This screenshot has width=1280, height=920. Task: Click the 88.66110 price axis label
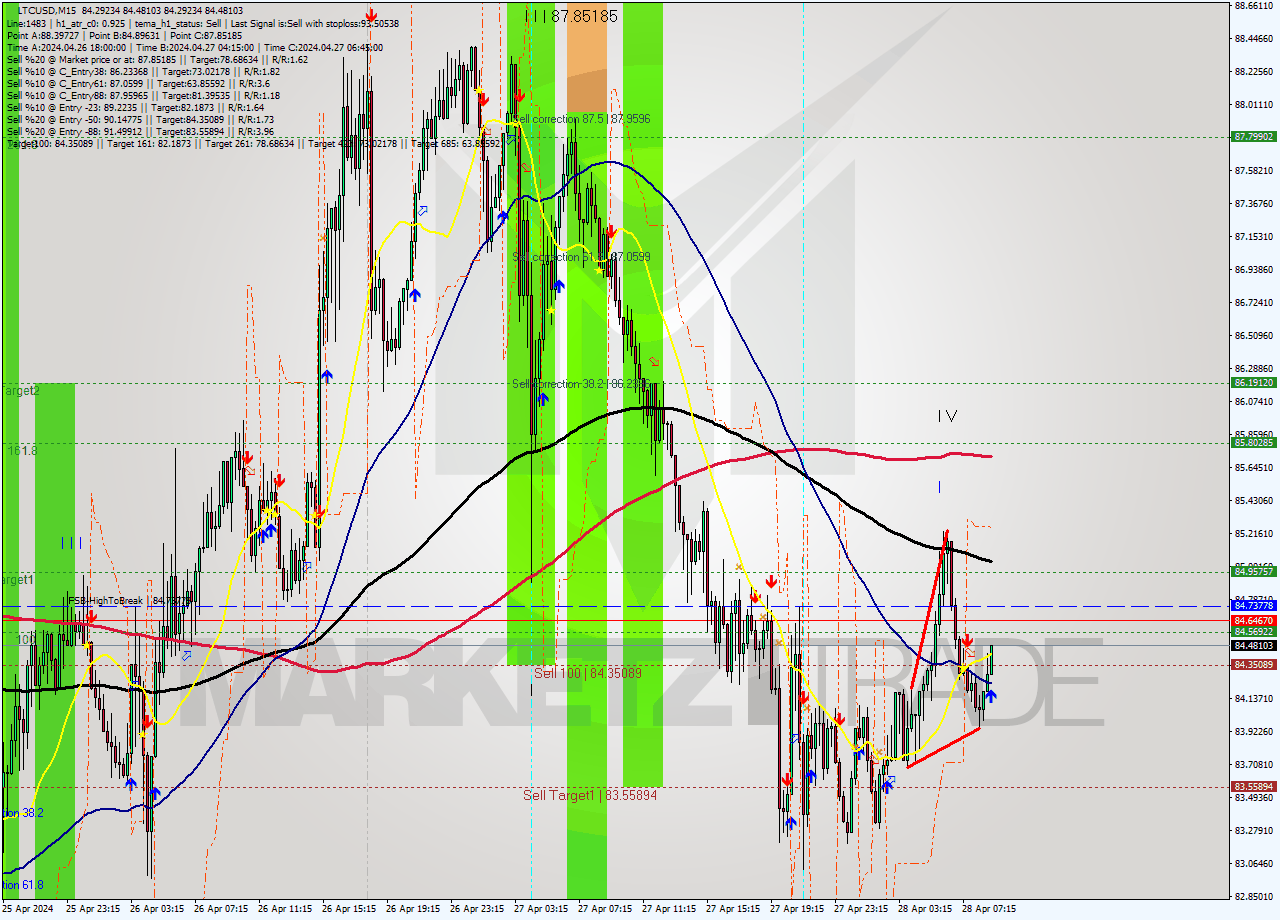(1254, 6)
